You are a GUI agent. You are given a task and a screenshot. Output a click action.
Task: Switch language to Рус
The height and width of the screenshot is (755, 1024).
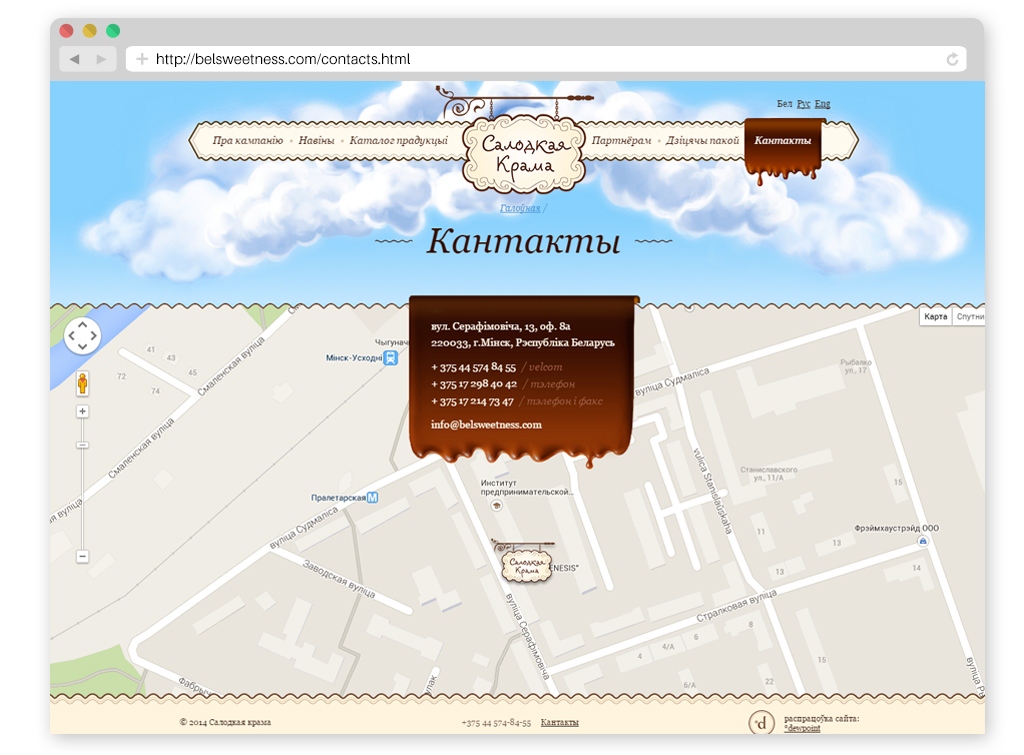[803, 104]
